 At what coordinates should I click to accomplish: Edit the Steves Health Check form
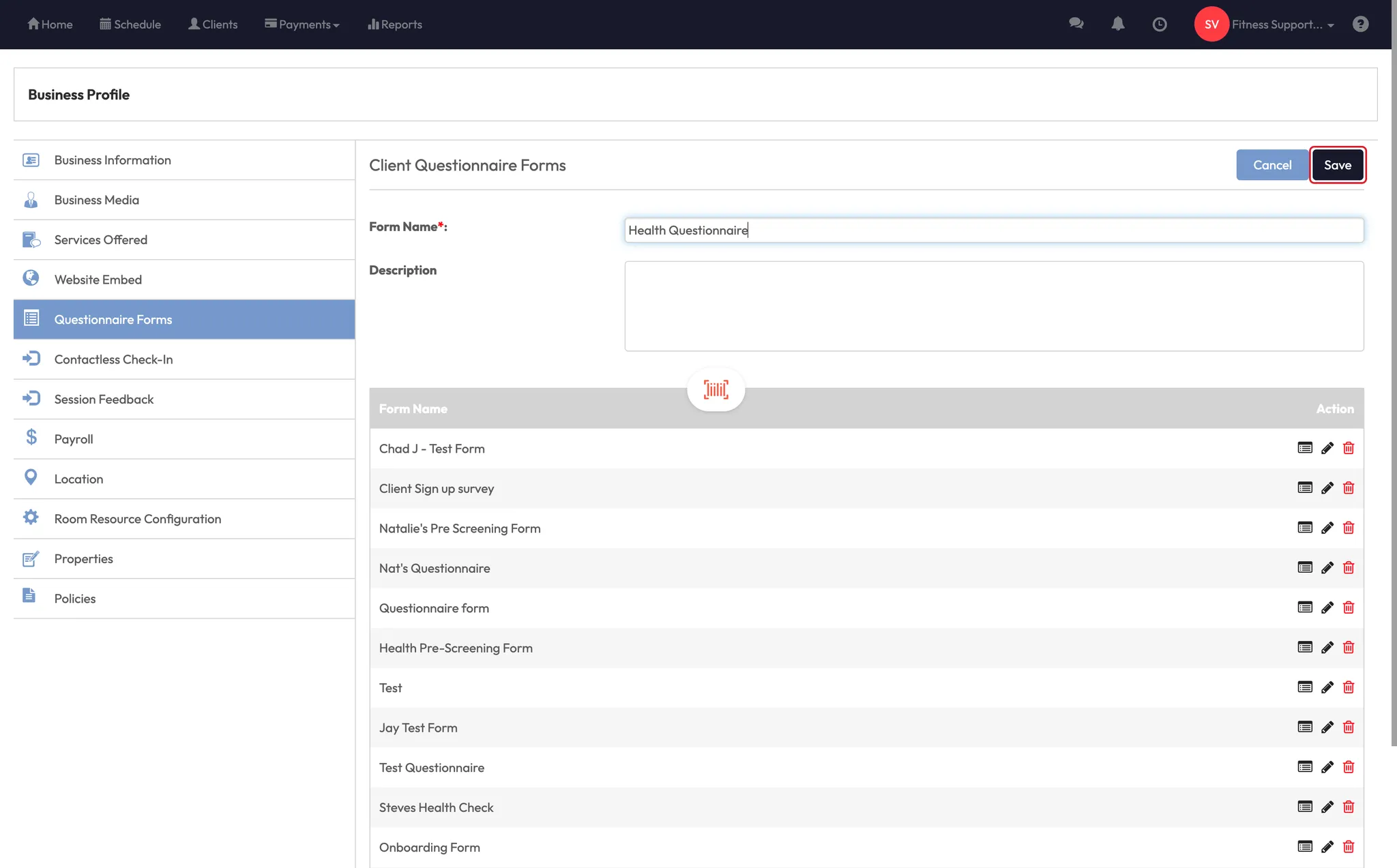(1327, 807)
